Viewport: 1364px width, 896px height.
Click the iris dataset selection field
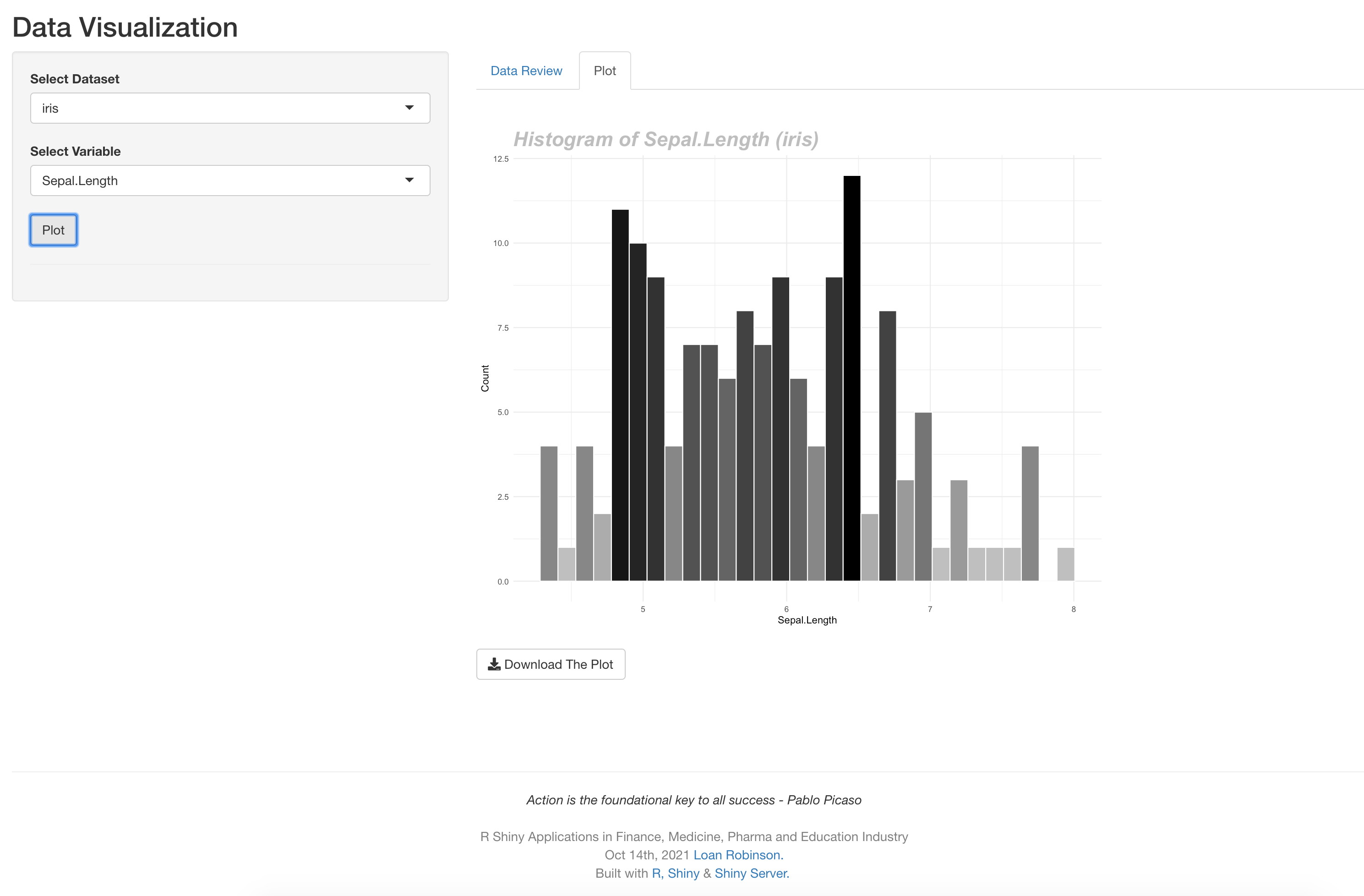[218, 109]
